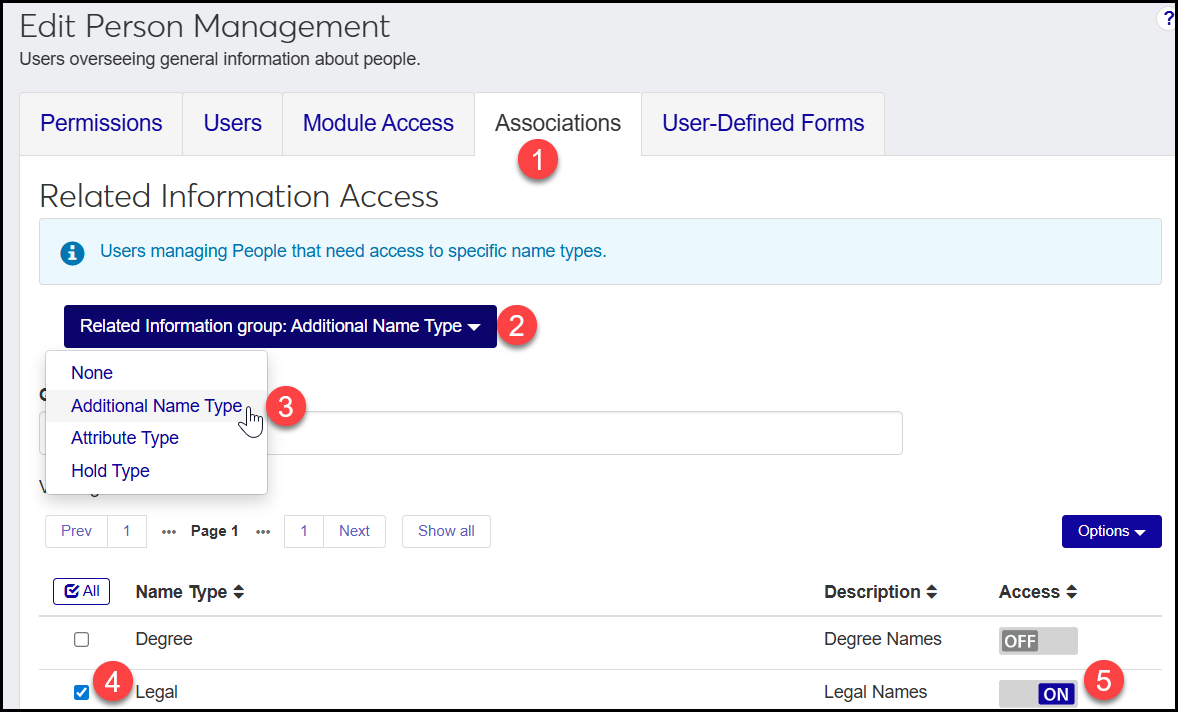
Task: Open the User-Defined Forms tab
Action: coord(763,123)
